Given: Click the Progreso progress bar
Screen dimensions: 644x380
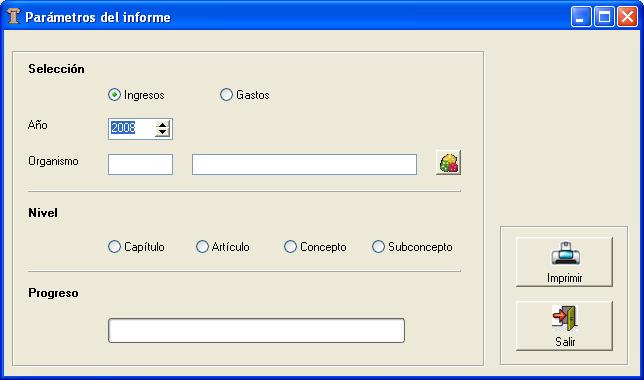Looking at the screenshot, I should pyautogui.click(x=256, y=330).
